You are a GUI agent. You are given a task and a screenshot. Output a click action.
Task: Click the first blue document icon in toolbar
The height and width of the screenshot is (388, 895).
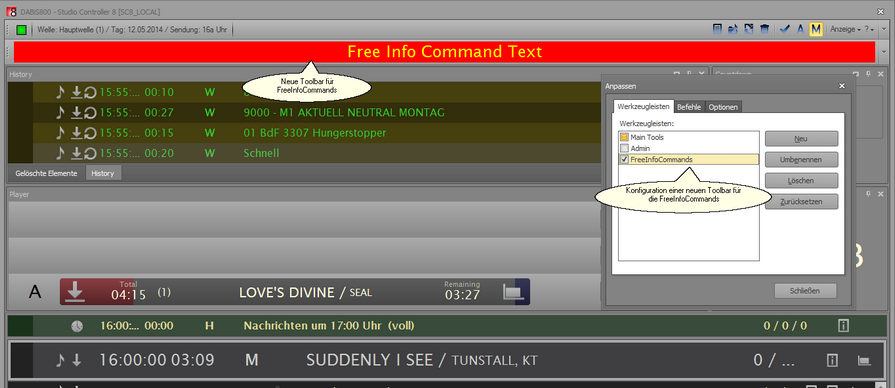(x=718, y=29)
